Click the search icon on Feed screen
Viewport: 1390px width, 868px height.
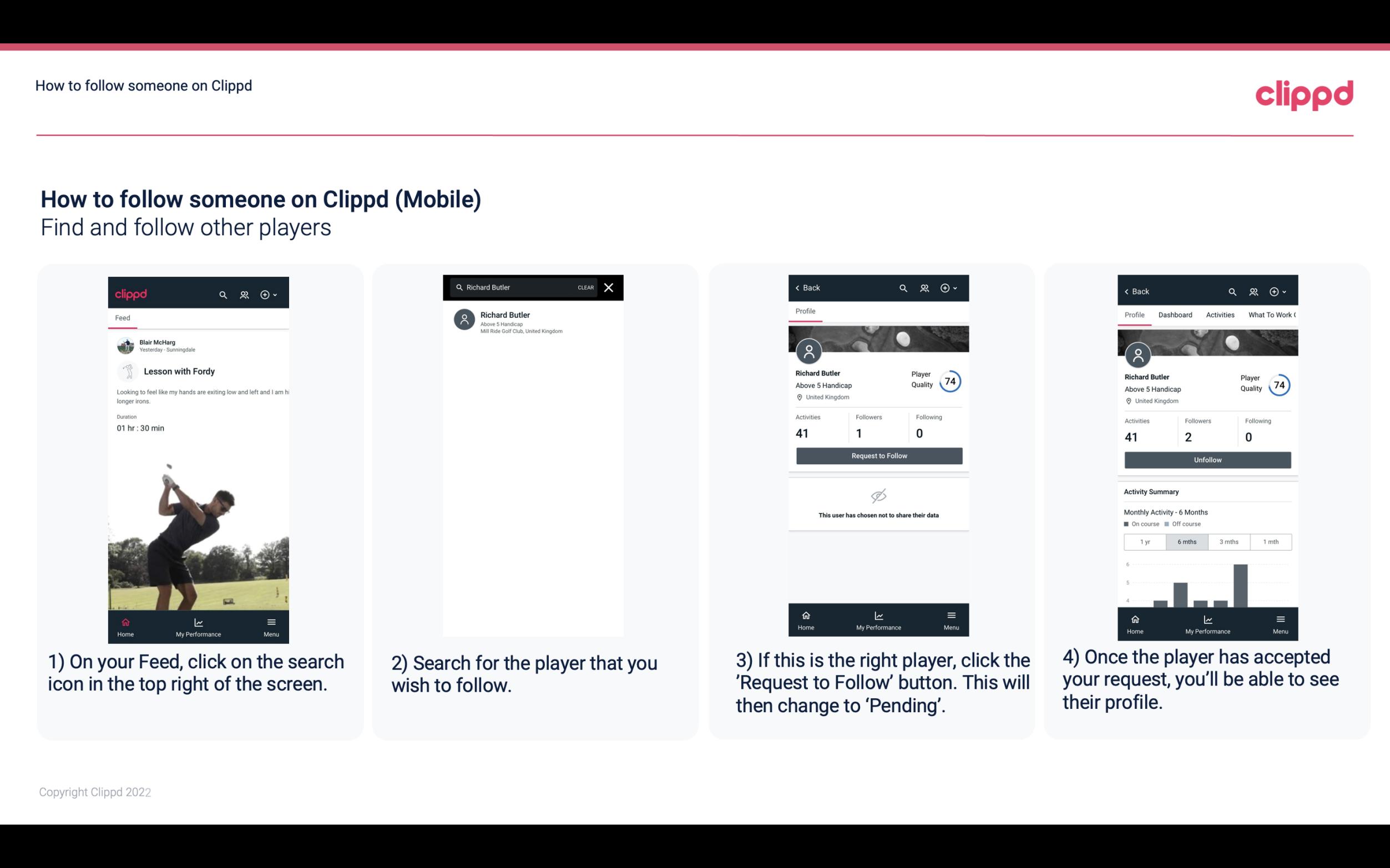pyautogui.click(x=221, y=293)
